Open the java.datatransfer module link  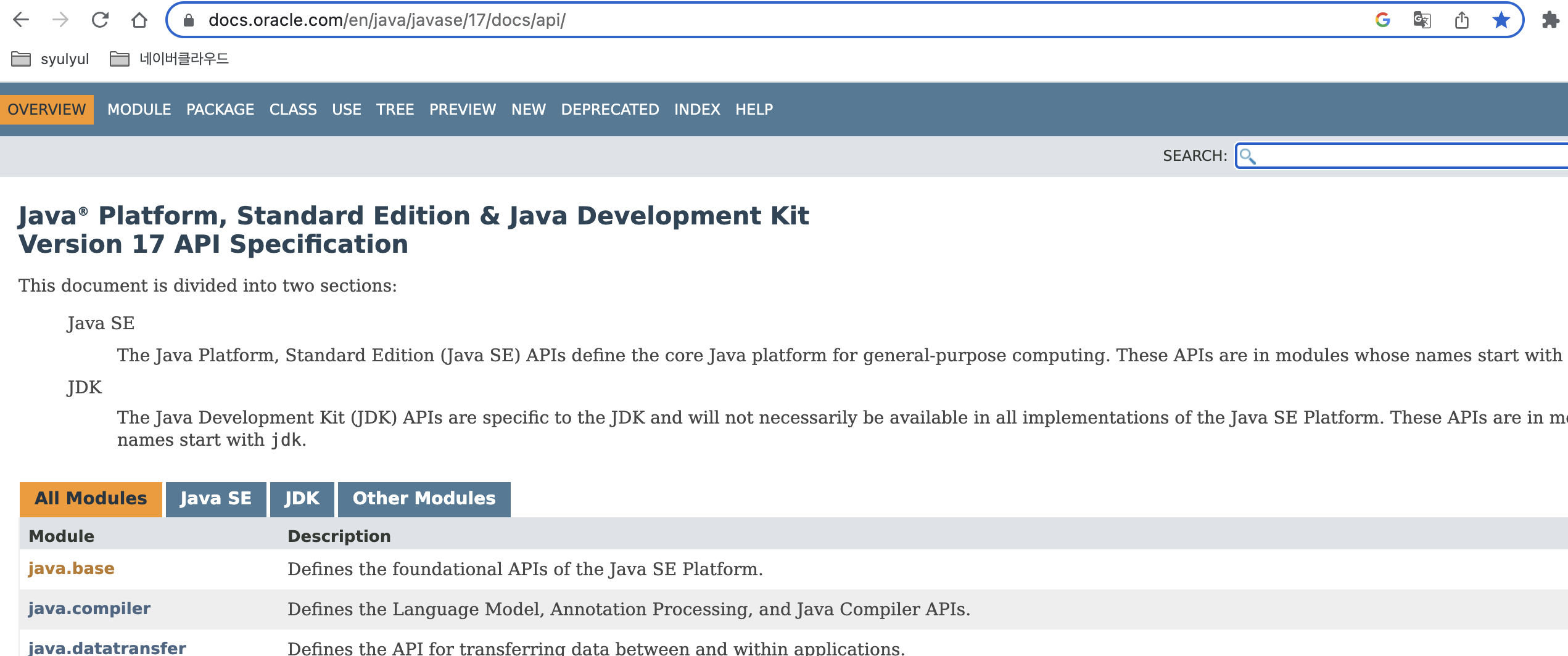(107, 647)
